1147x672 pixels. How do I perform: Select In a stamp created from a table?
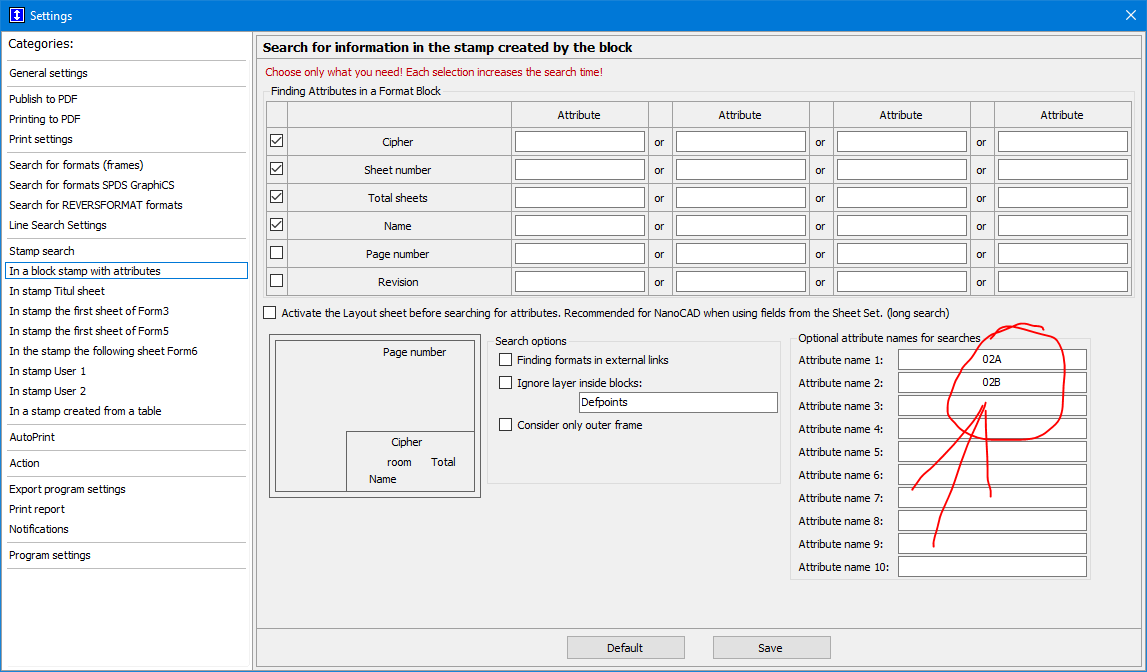click(x=85, y=411)
